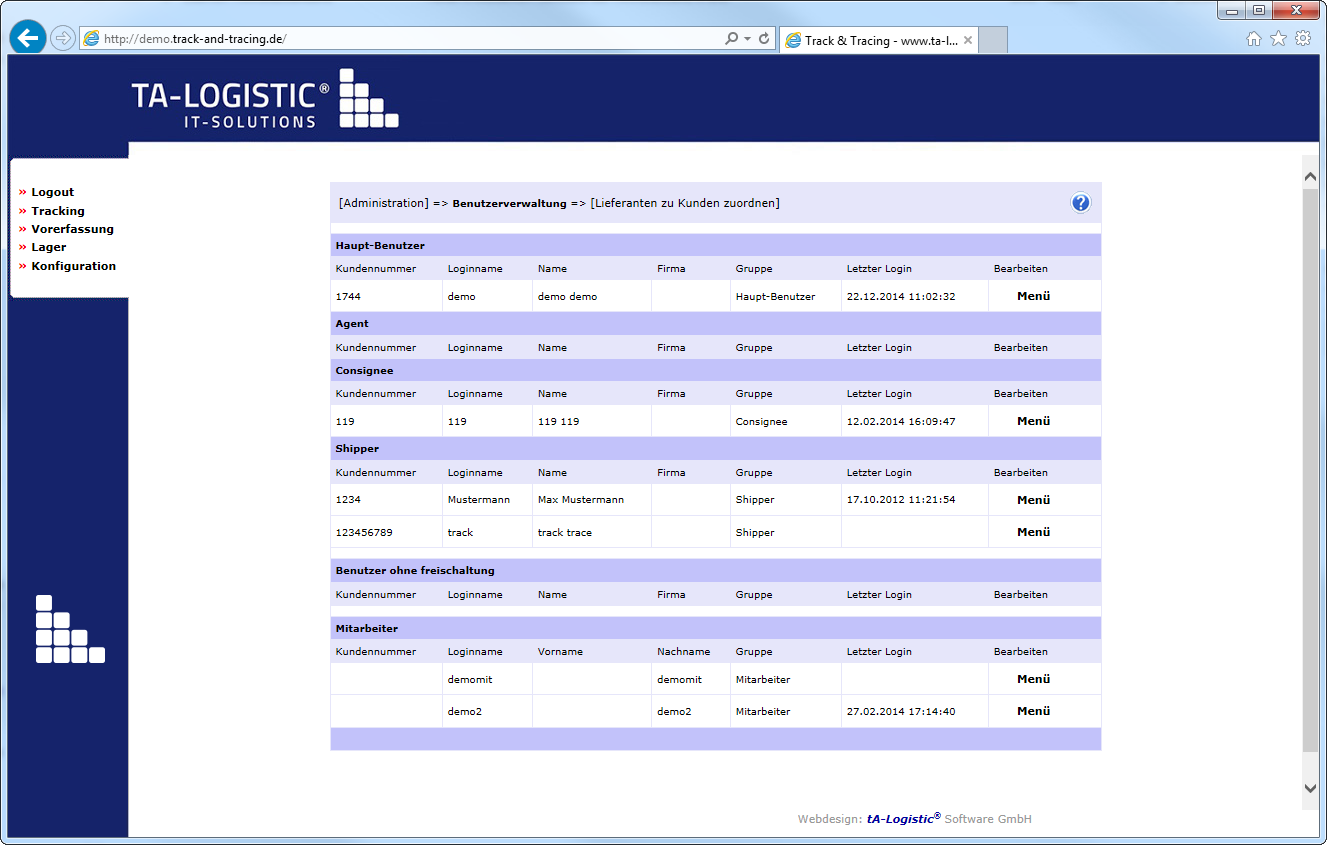Open Menü for Consignee 119
The width and height of the screenshot is (1327, 845).
tap(1034, 421)
